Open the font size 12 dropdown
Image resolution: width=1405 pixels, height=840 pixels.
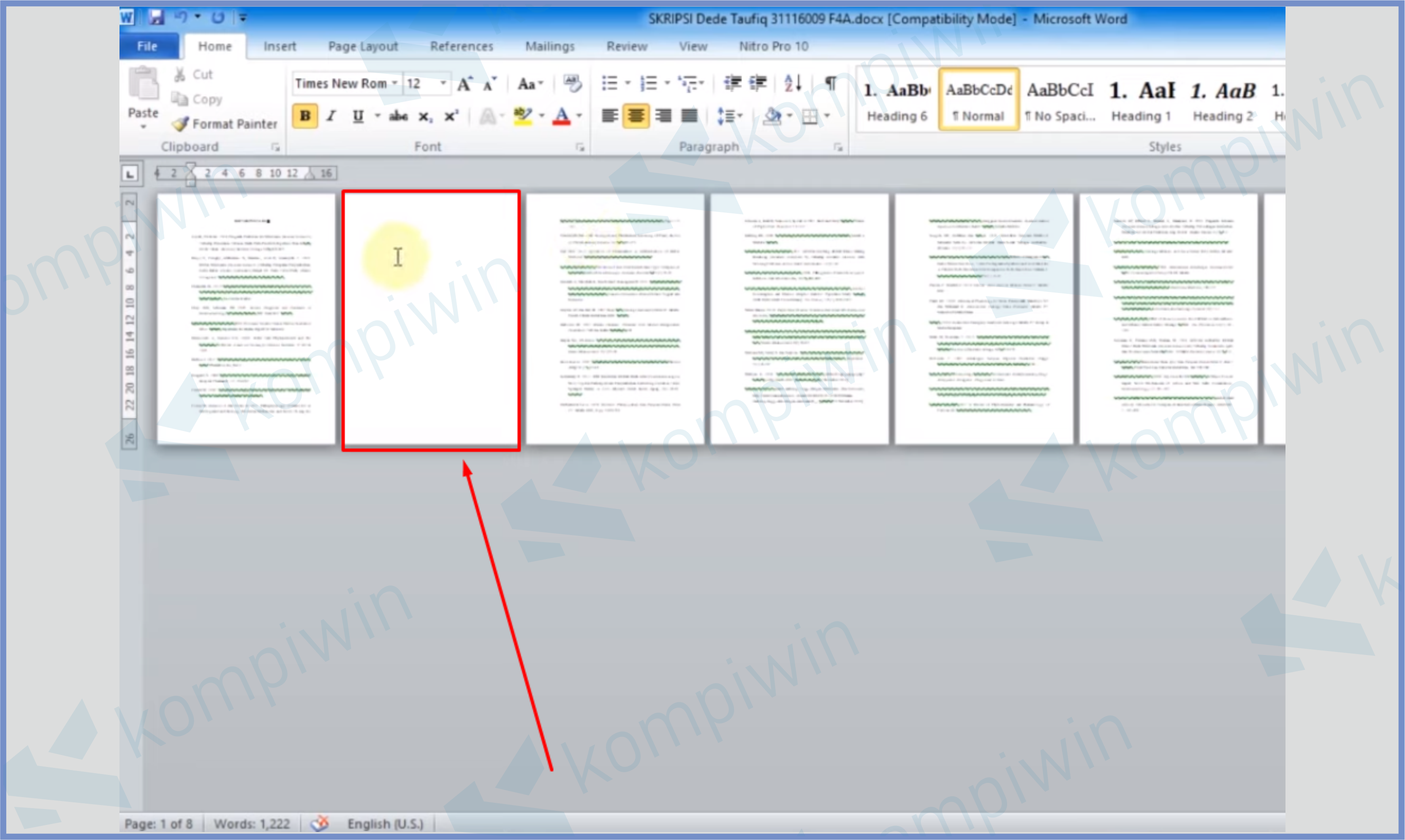[x=443, y=84]
